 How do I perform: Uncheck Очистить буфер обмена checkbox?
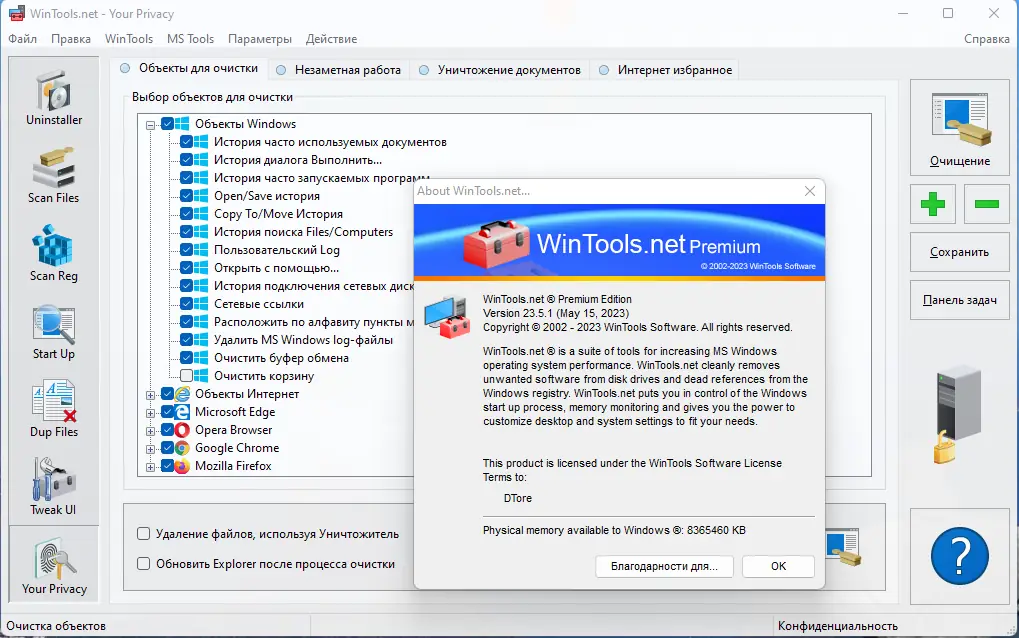point(187,357)
